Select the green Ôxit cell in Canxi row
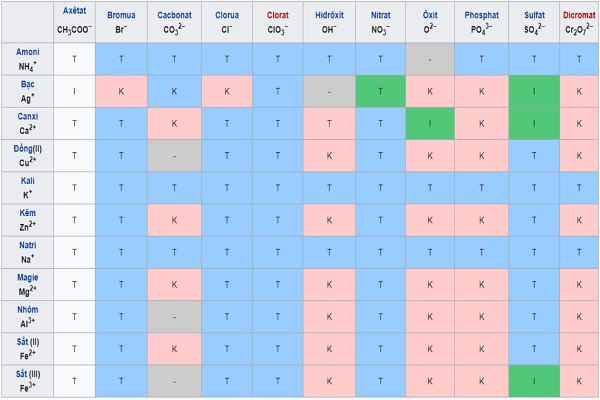This screenshot has height=400, width=600. (432, 123)
